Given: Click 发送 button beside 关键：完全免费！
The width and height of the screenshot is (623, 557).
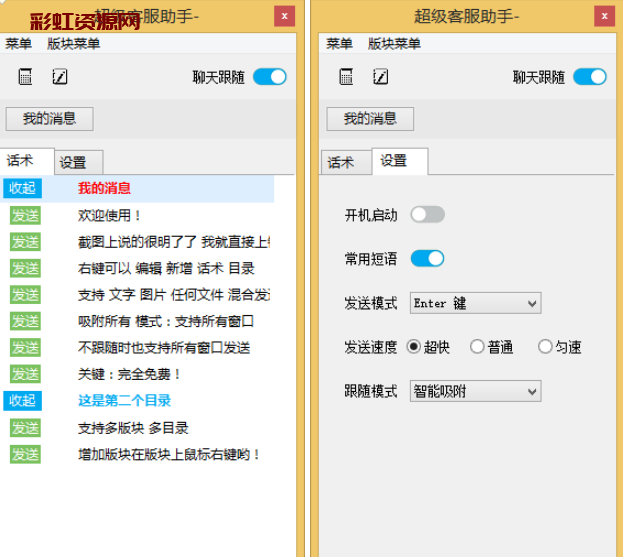Looking at the screenshot, I should click(x=25, y=374).
